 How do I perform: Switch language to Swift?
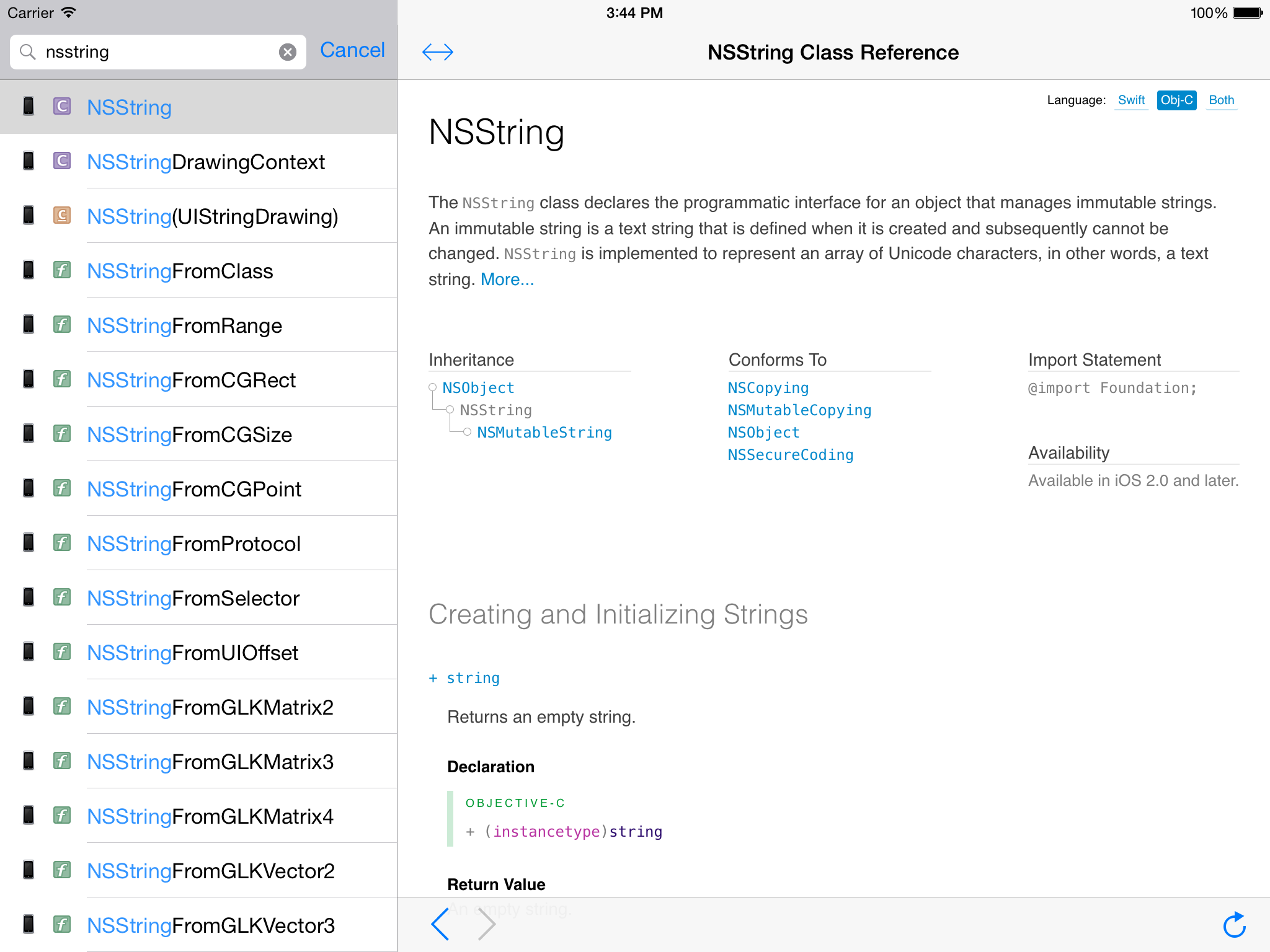(1131, 100)
